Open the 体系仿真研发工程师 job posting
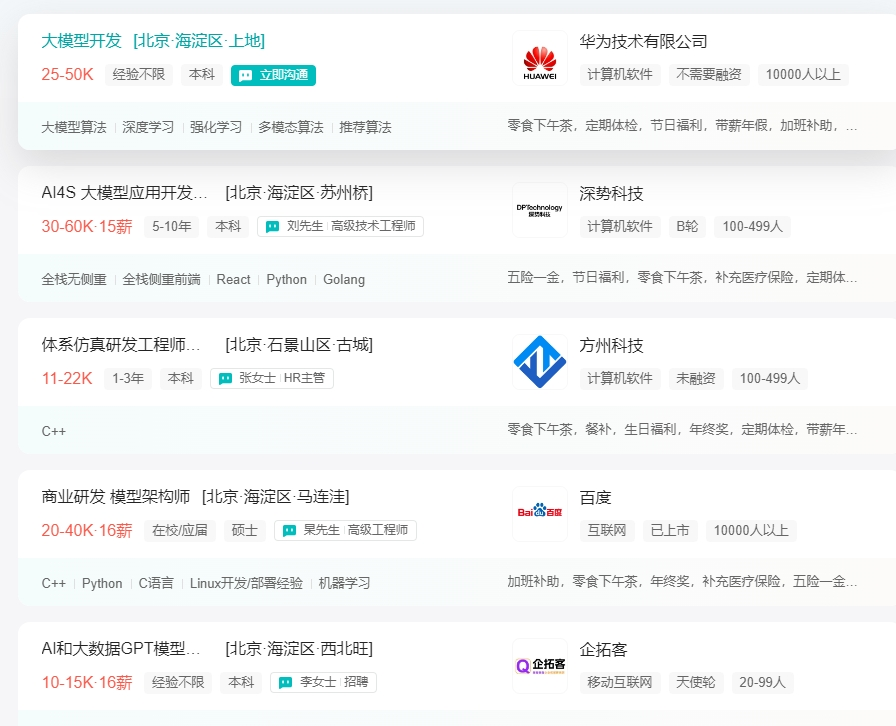The height and width of the screenshot is (726, 896). pyautogui.click(x=121, y=345)
